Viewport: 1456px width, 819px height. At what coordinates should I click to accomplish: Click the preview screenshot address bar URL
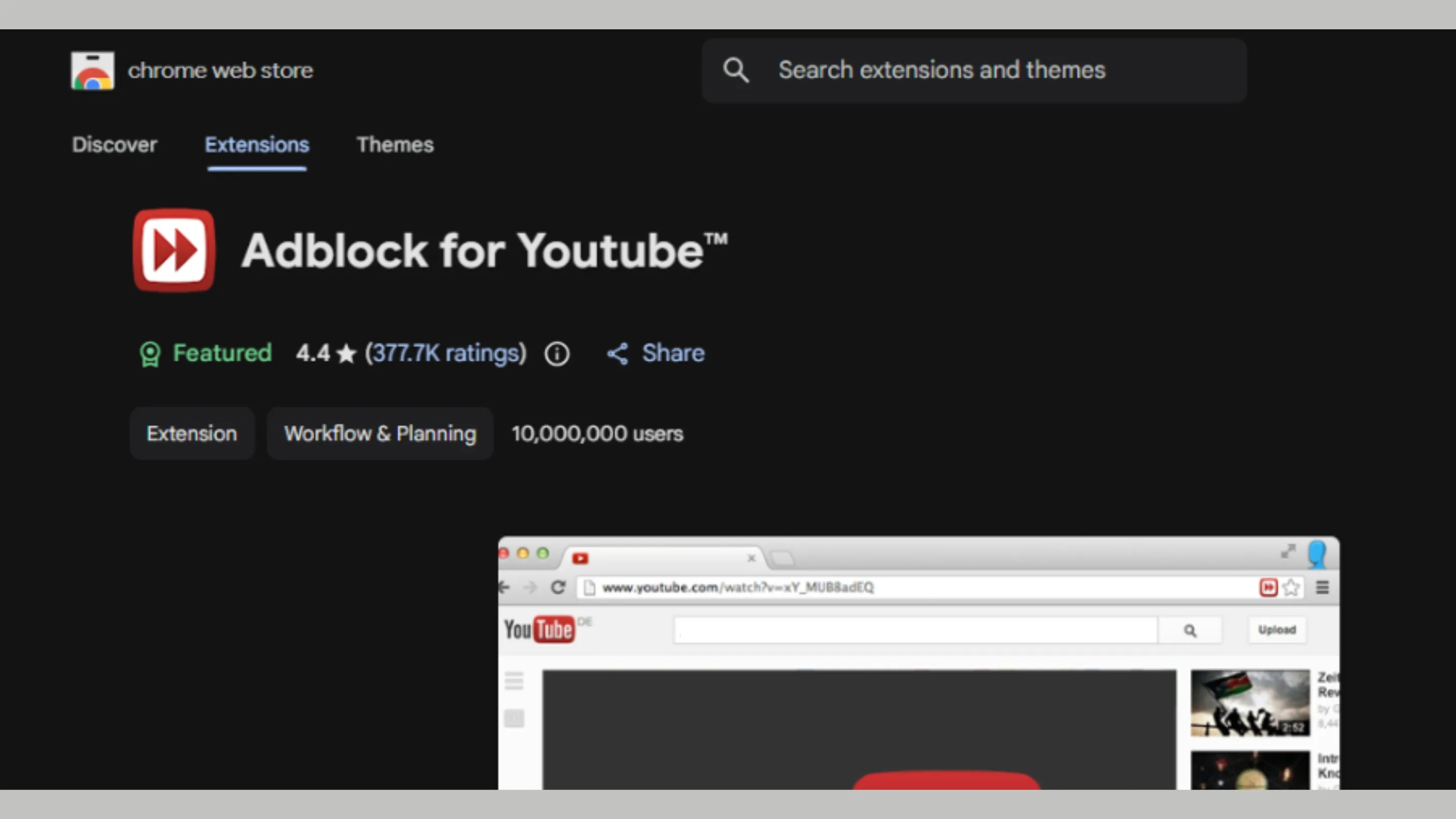click(x=738, y=587)
